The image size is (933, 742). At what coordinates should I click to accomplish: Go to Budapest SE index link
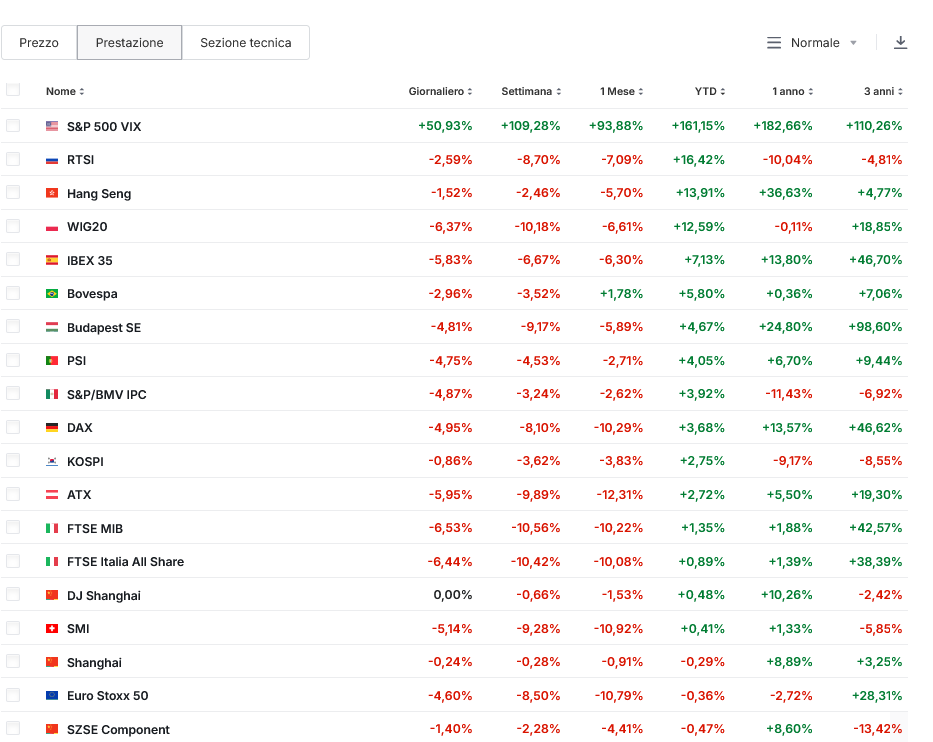pyautogui.click(x=104, y=328)
